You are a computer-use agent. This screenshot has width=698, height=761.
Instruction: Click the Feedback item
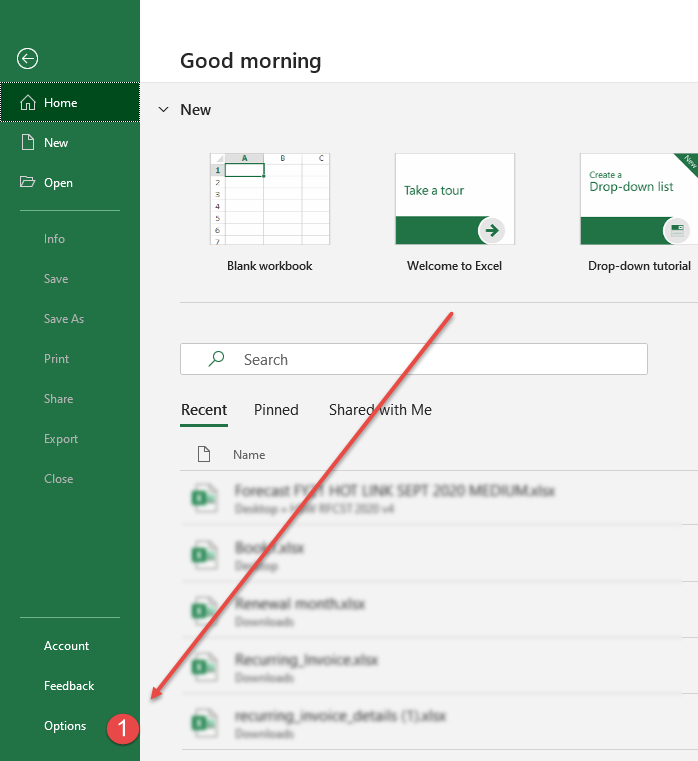click(x=70, y=685)
